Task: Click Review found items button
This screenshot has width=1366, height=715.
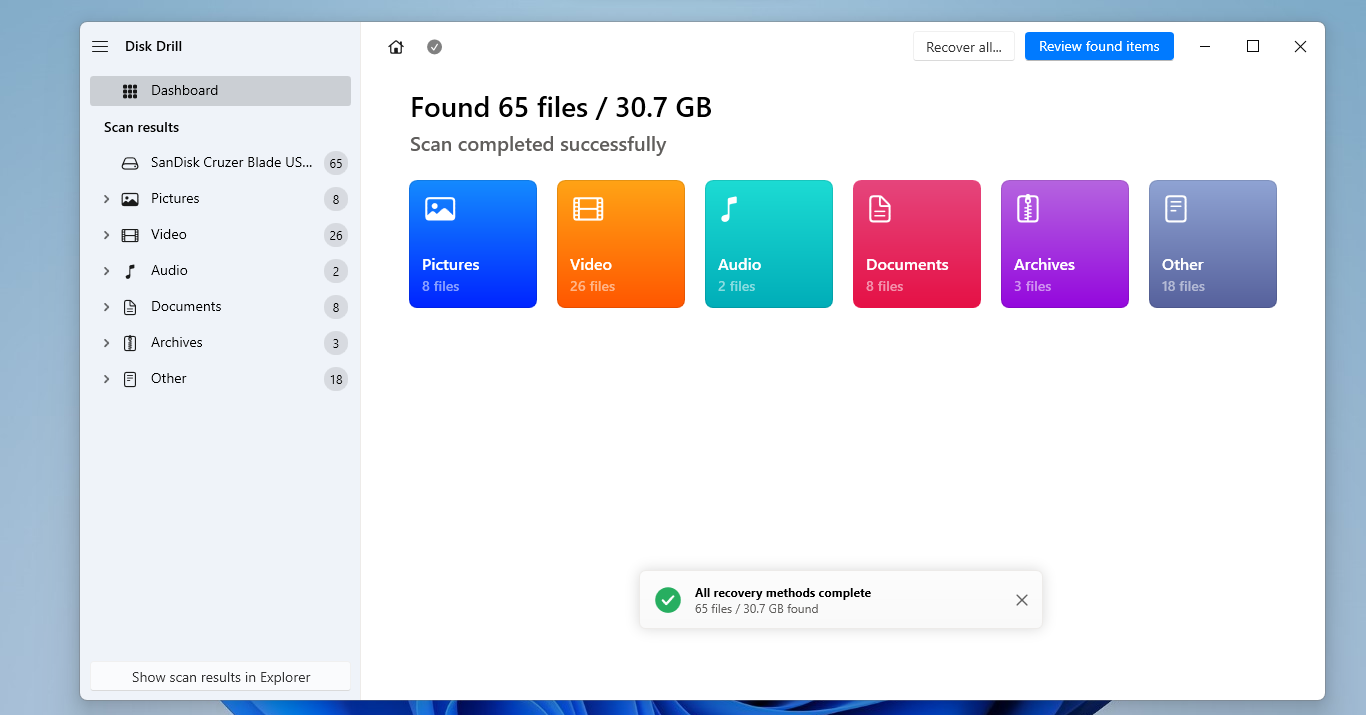Action: (1099, 46)
